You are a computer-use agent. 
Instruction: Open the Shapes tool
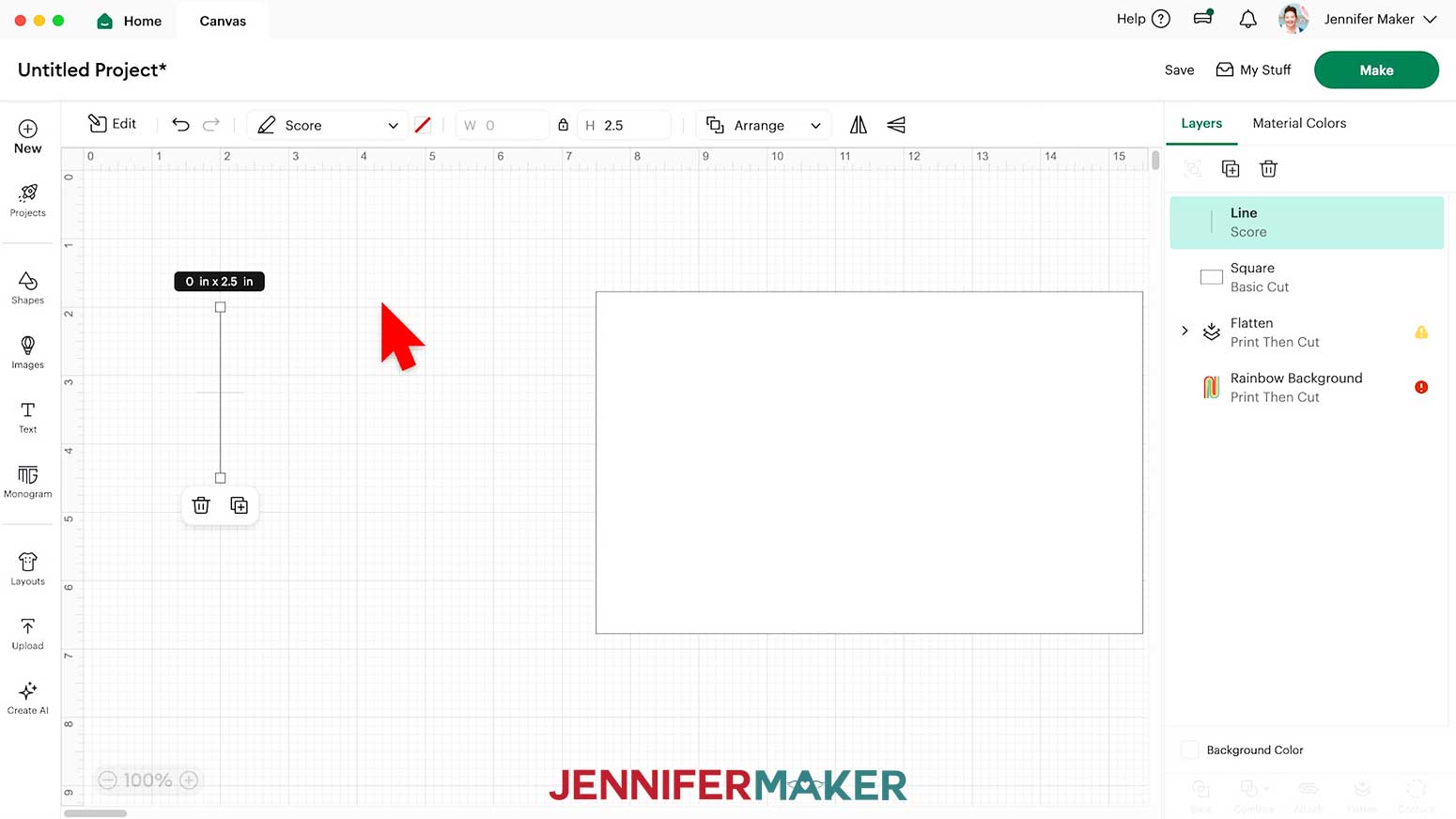(27, 287)
